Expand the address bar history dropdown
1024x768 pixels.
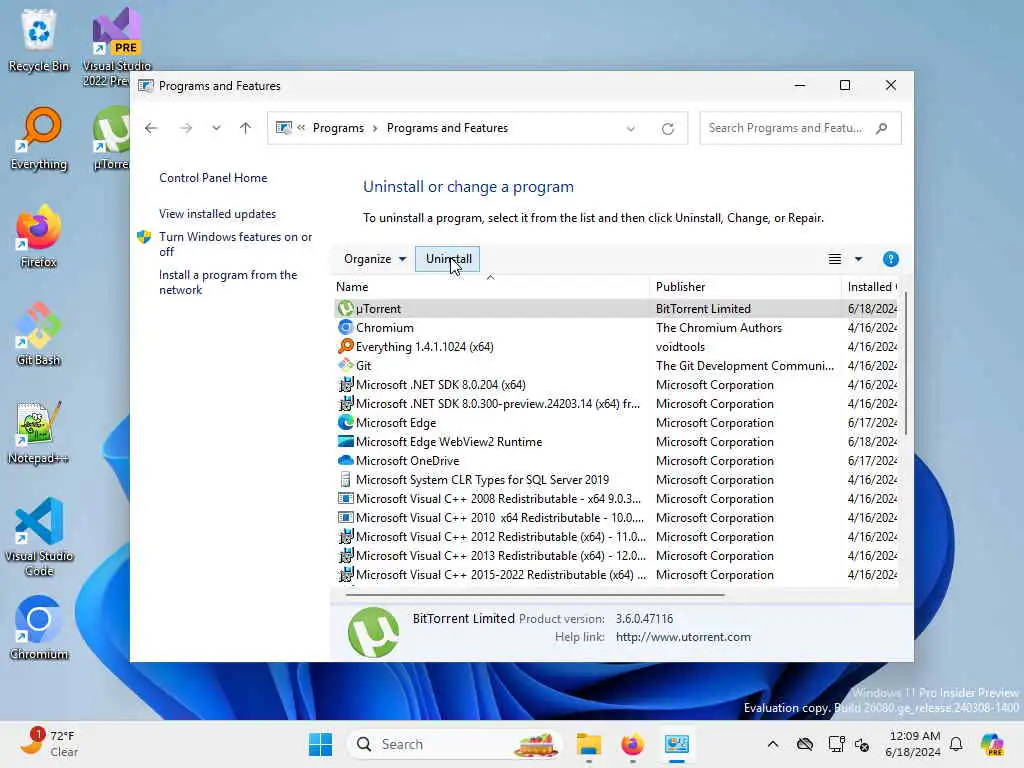[x=631, y=128]
